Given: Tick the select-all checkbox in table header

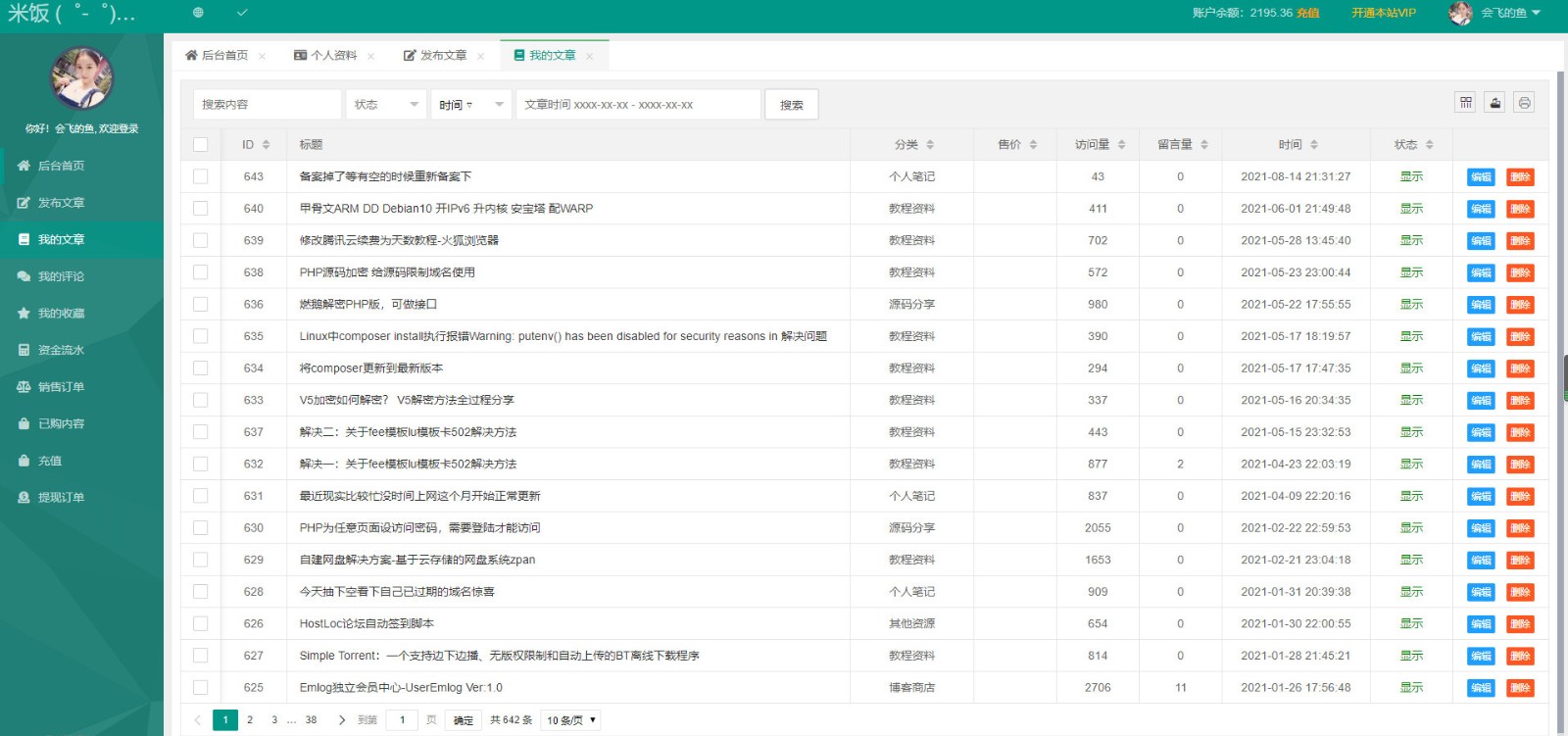Looking at the screenshot, I should point(201,145).
